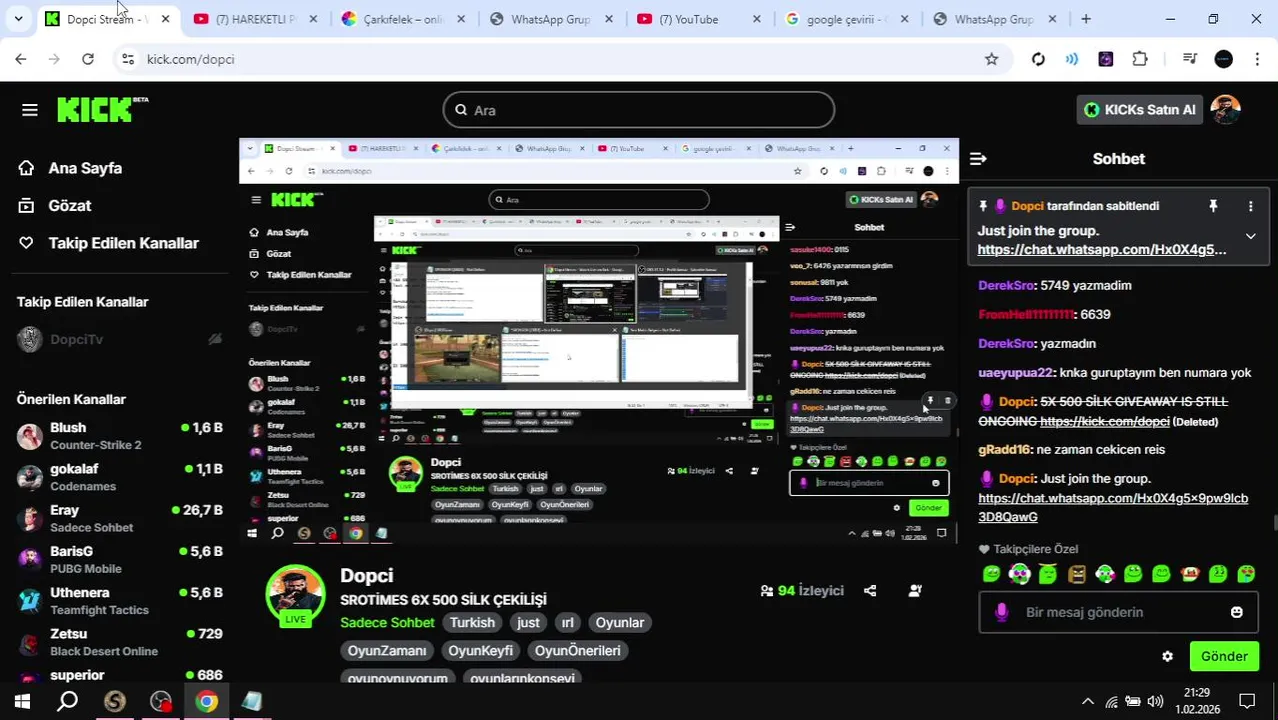Click the KICKs Satın Al button
Screen dimensions: 1278x720
[1140, 110]
